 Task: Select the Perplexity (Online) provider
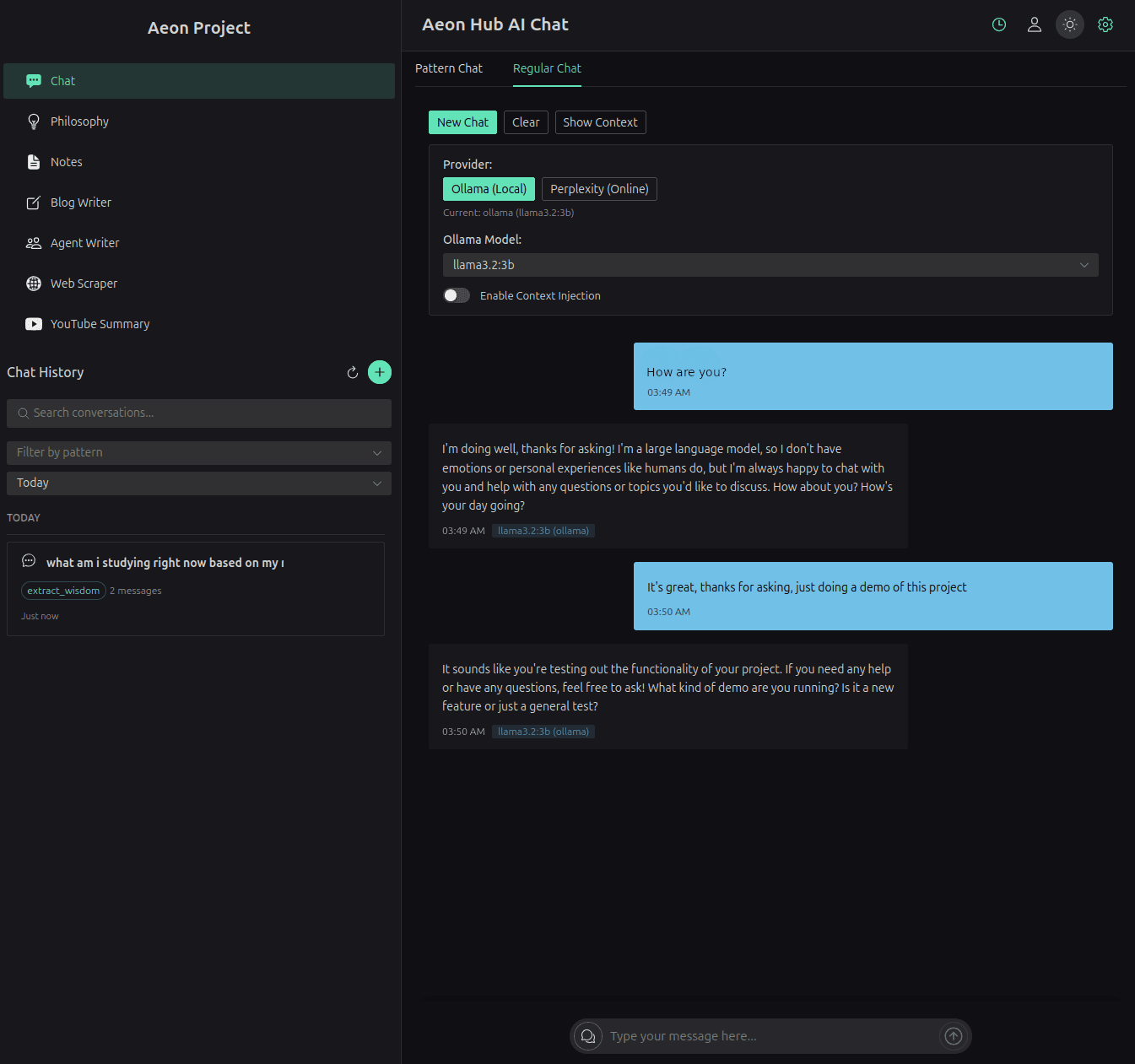599,188
